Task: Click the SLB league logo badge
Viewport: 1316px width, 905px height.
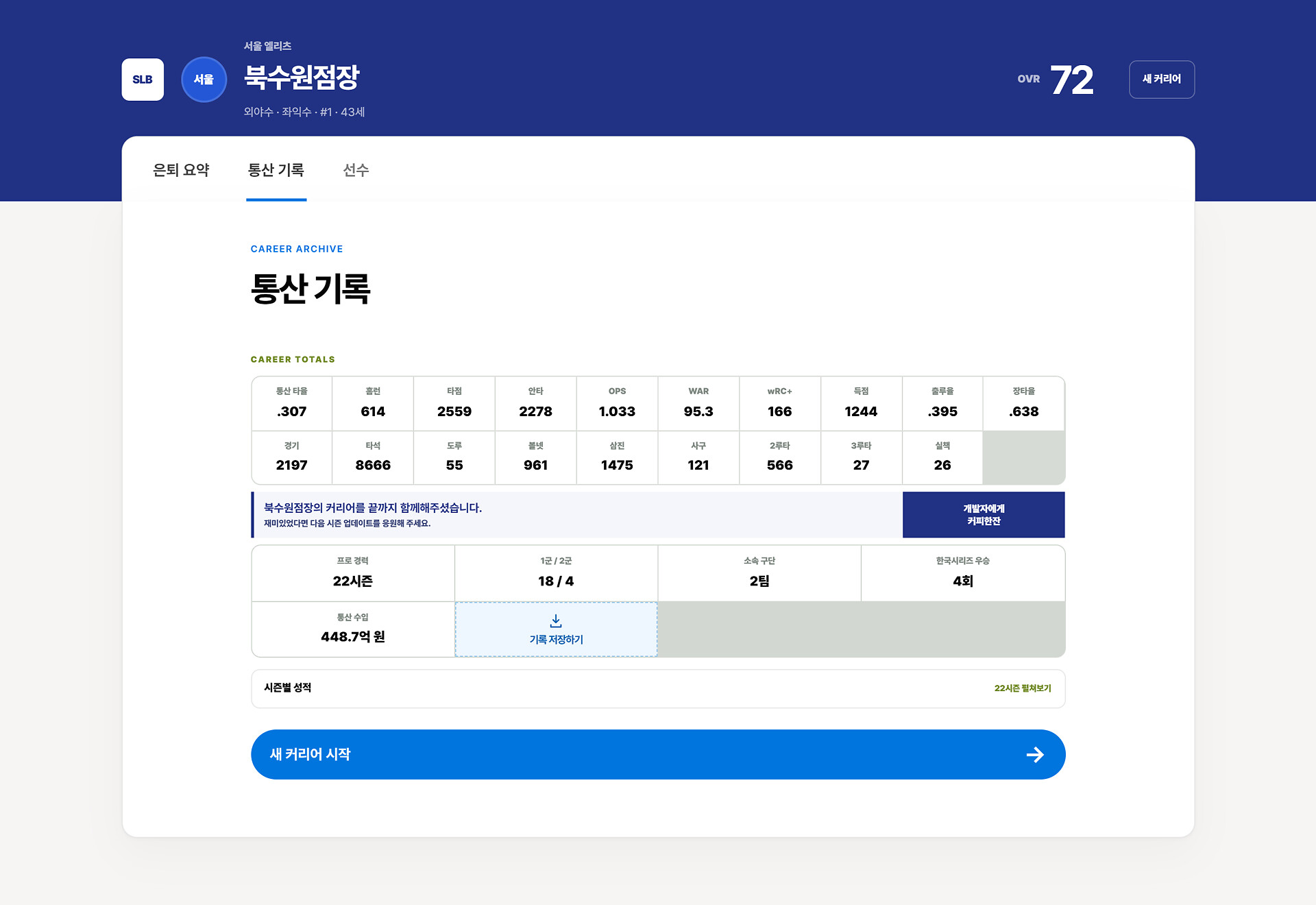Action: (x=143, y=80)
